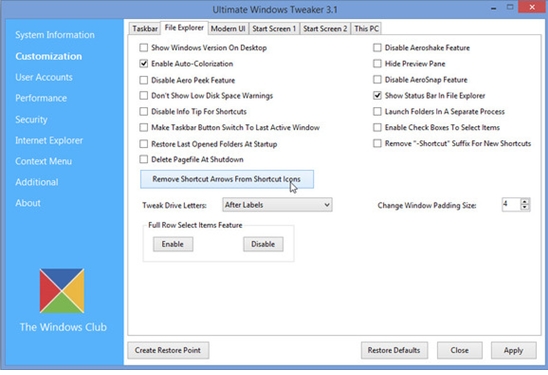Minimize the Ultimate Windows Tweaker window
Viewport: 548px width, 375px height.
point(493,8)
